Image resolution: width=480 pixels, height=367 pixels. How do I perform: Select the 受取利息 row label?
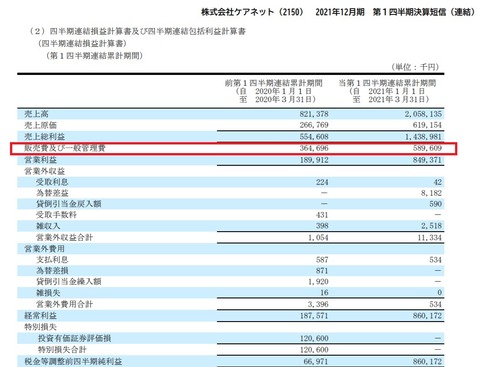(x=52, y=182)
